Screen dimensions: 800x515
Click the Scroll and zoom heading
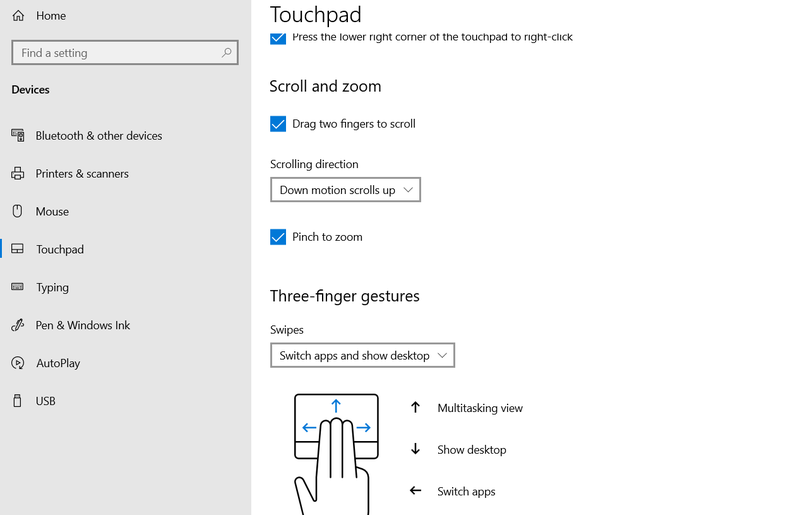point(325,86)
